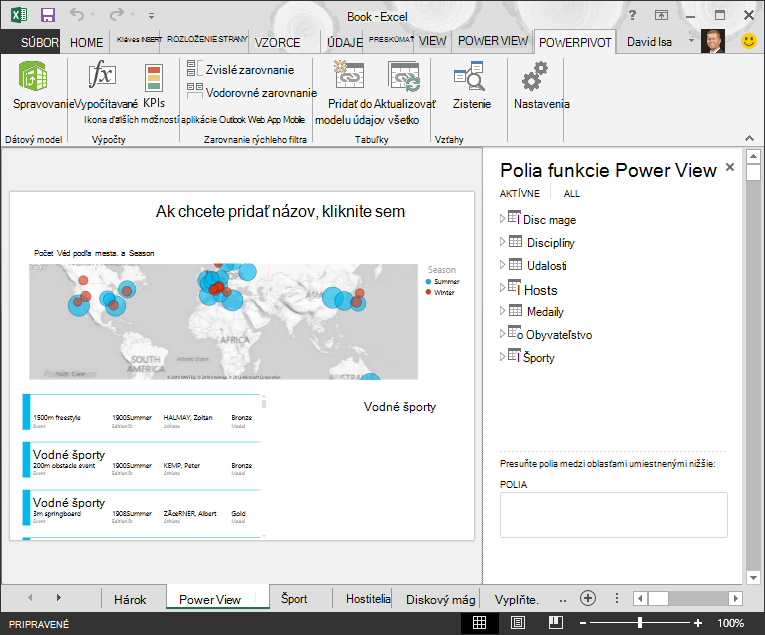Select Summer in the Season legend
This screenshot has width=765, height=635.
tap(443, 281)
